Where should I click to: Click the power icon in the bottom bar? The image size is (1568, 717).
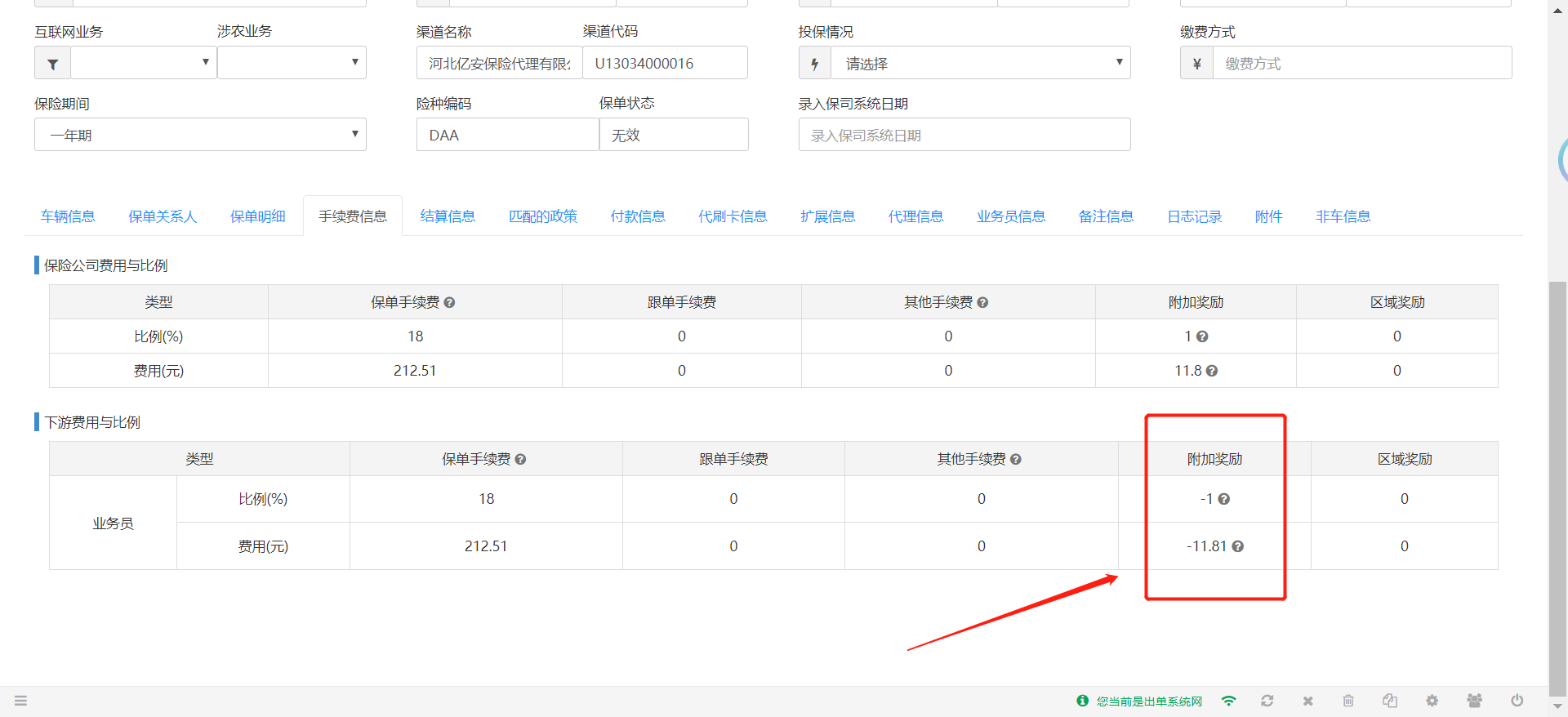1517,701
